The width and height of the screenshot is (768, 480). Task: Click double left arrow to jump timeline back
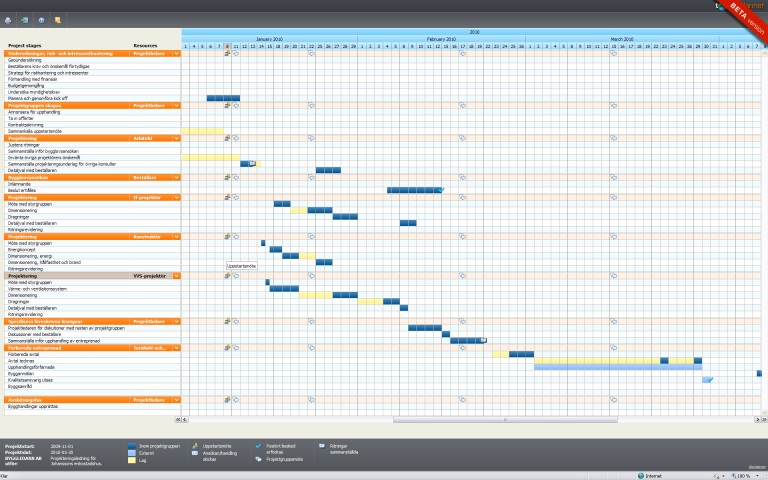point(178,419)
